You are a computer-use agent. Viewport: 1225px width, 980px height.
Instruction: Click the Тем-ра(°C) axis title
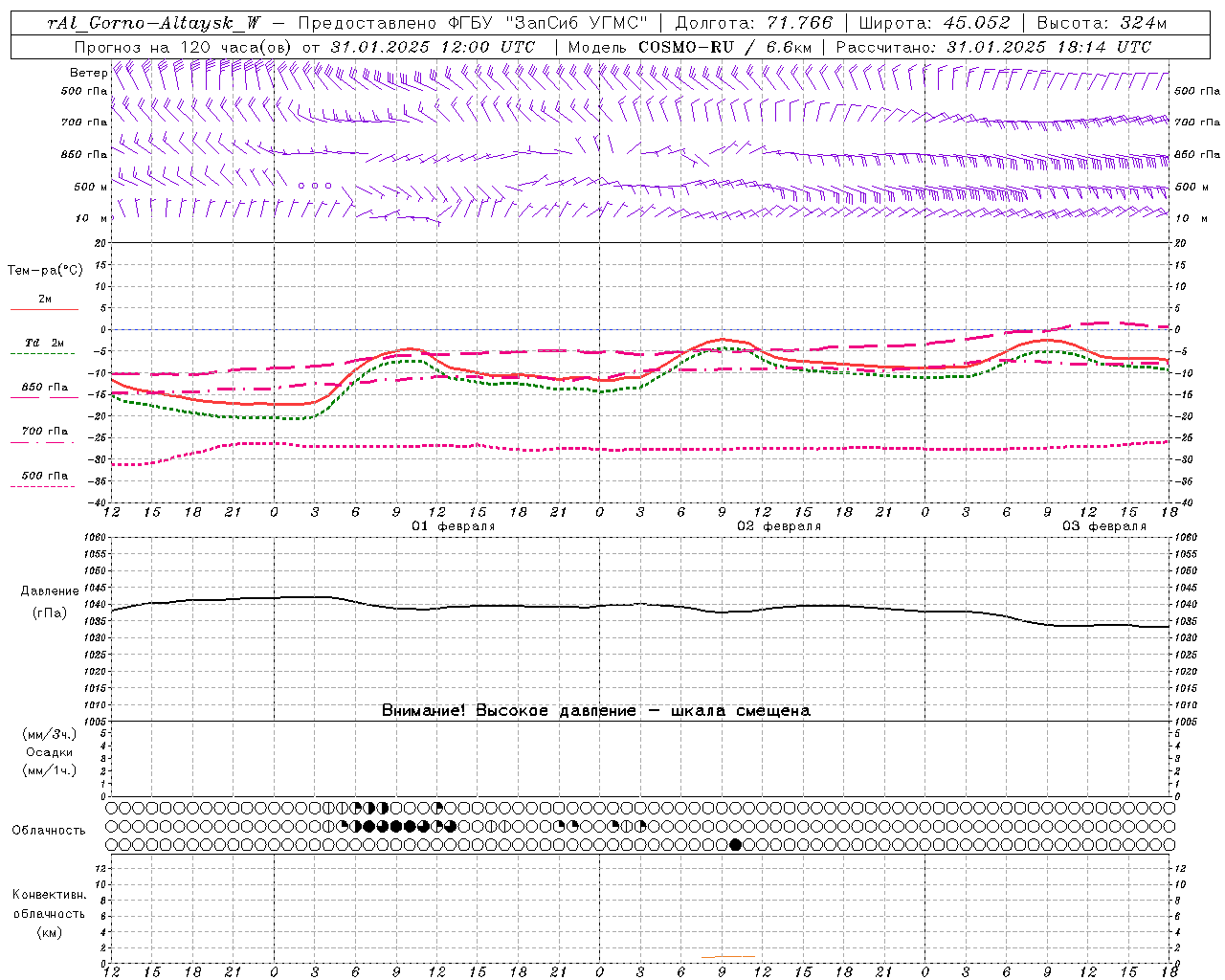pos(45,271)
